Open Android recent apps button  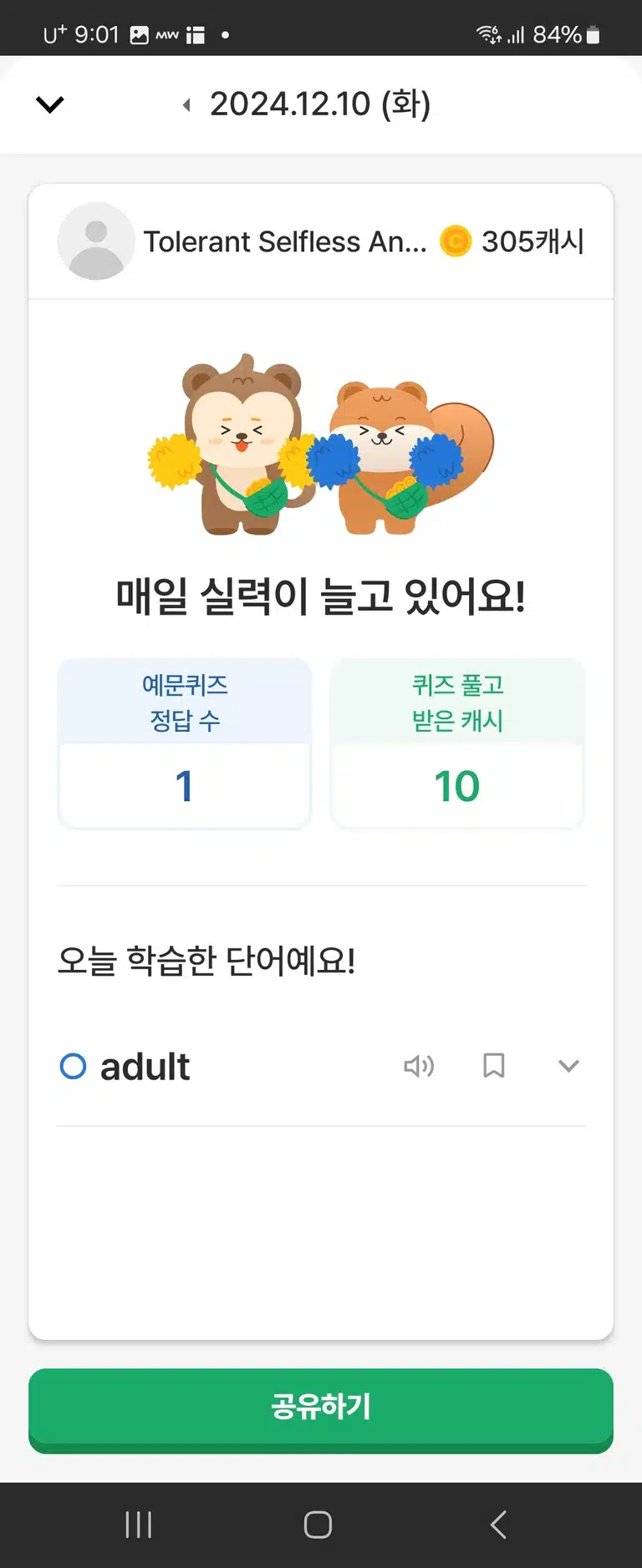139,1525
